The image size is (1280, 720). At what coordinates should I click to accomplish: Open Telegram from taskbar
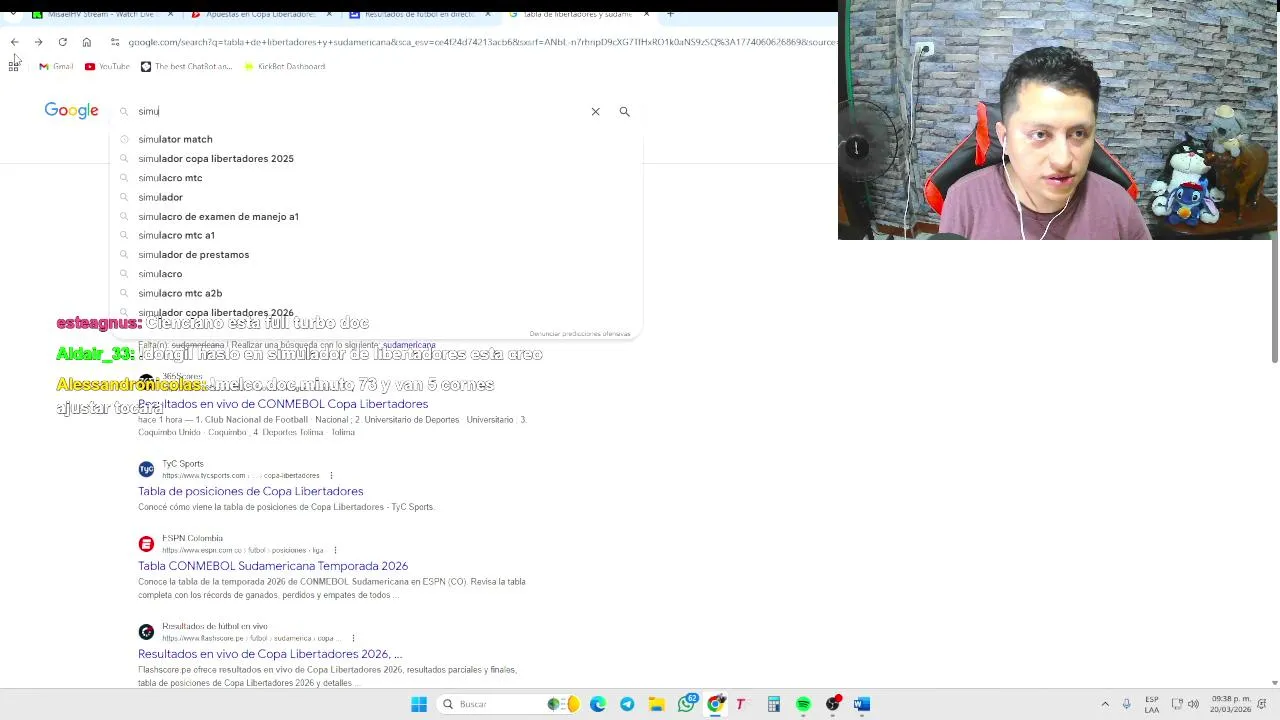point(627,704)
